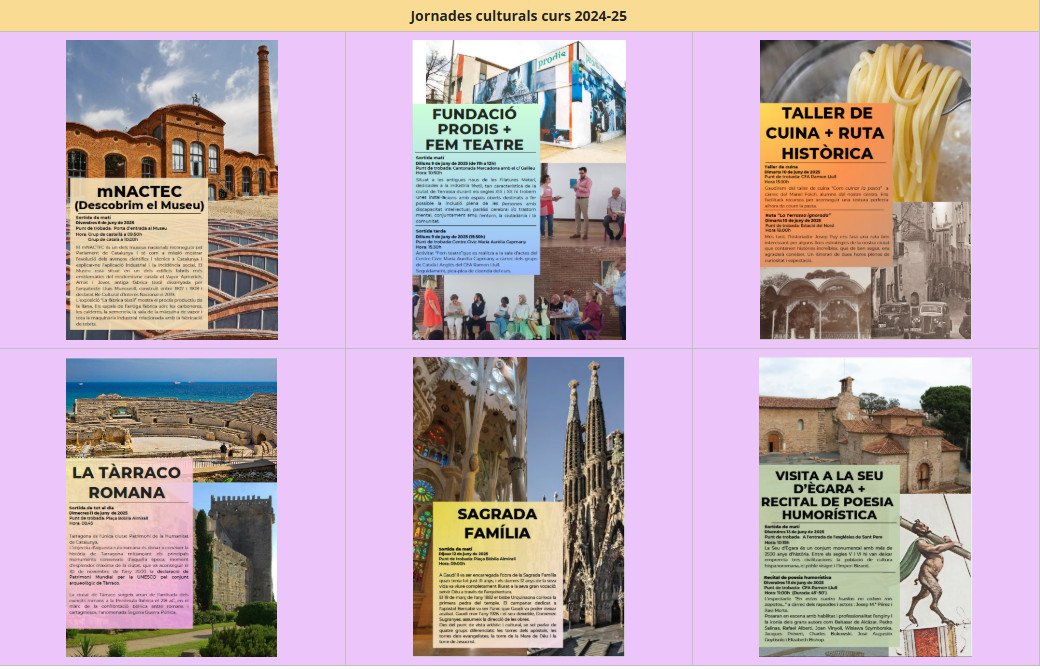This screenshot has height=669, width=1040.
Task: Click the 'Jornades culturals curs 2024-25' header title
Action: pos(519,16)
